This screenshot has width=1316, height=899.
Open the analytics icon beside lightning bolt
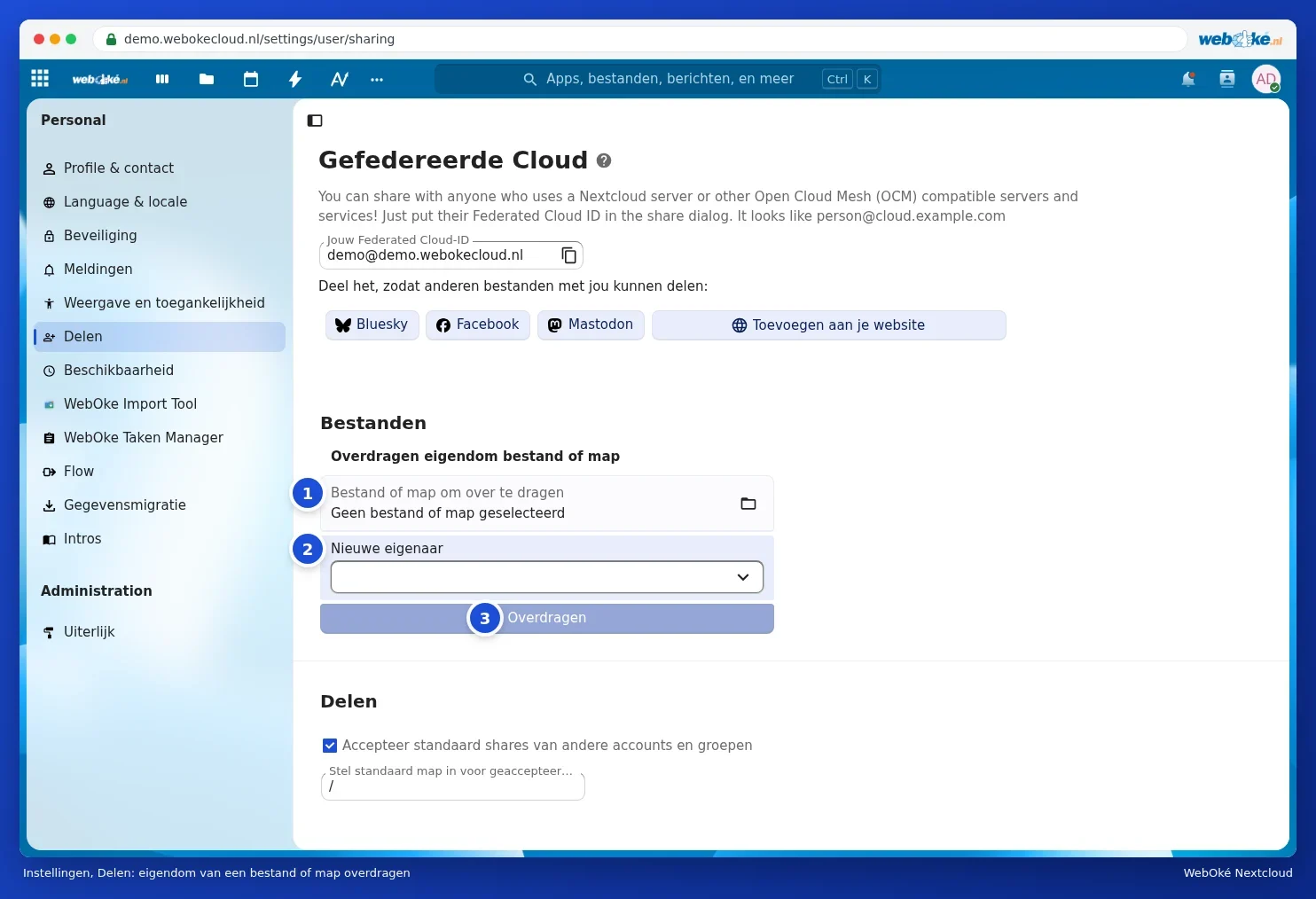(x=340, y=79)
